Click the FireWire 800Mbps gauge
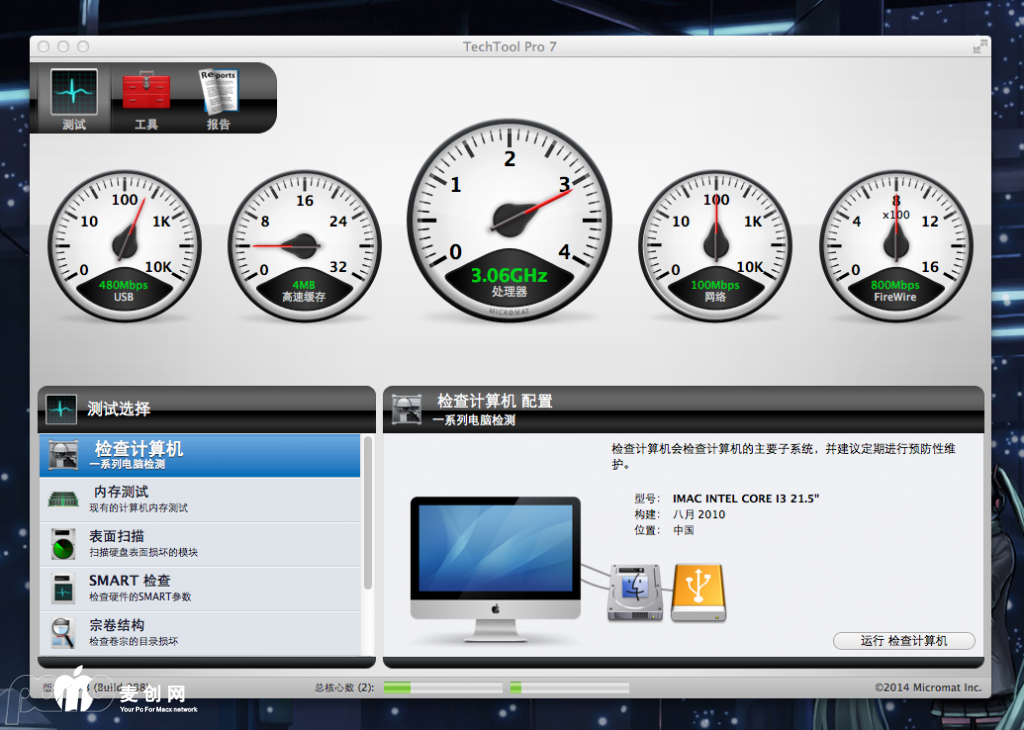 click(x=895, y=246)
